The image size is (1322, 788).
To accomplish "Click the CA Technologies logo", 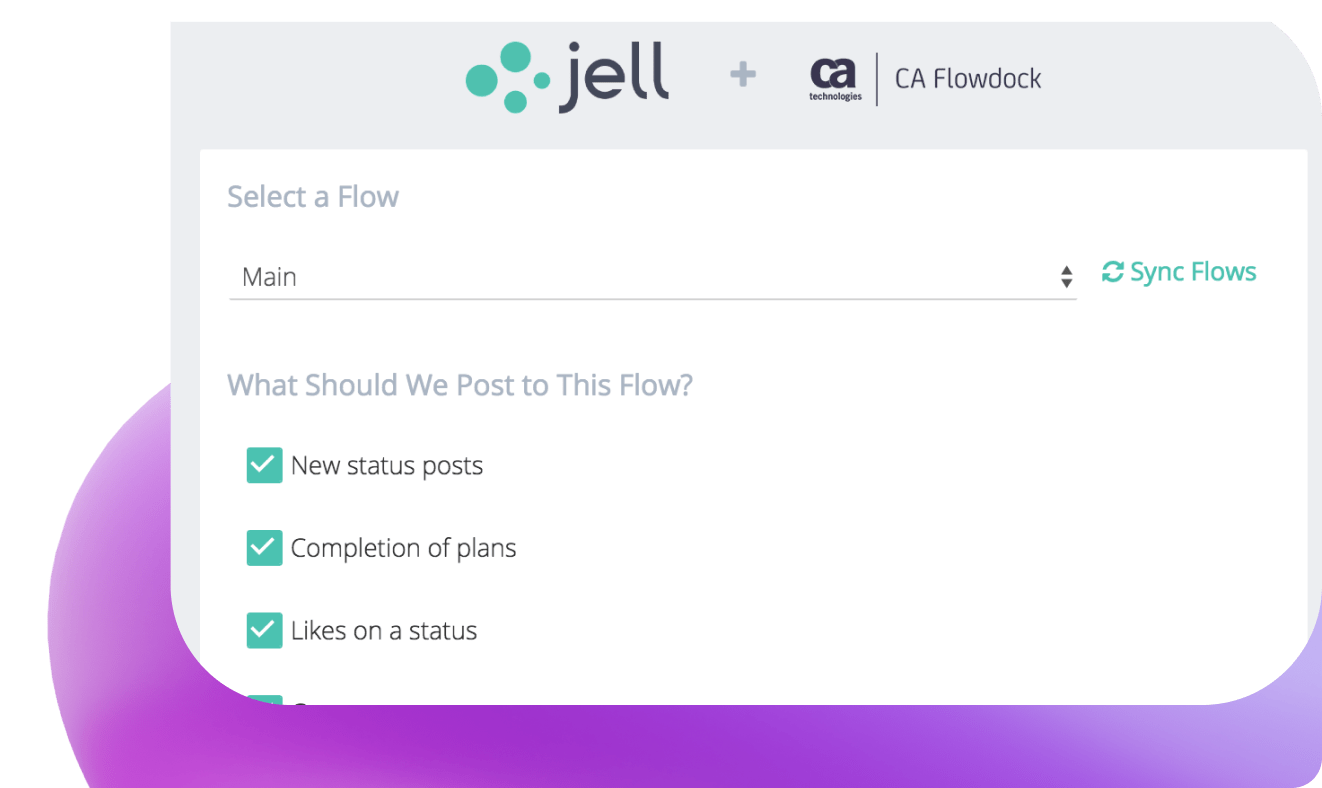I will (x=834, y=79).
